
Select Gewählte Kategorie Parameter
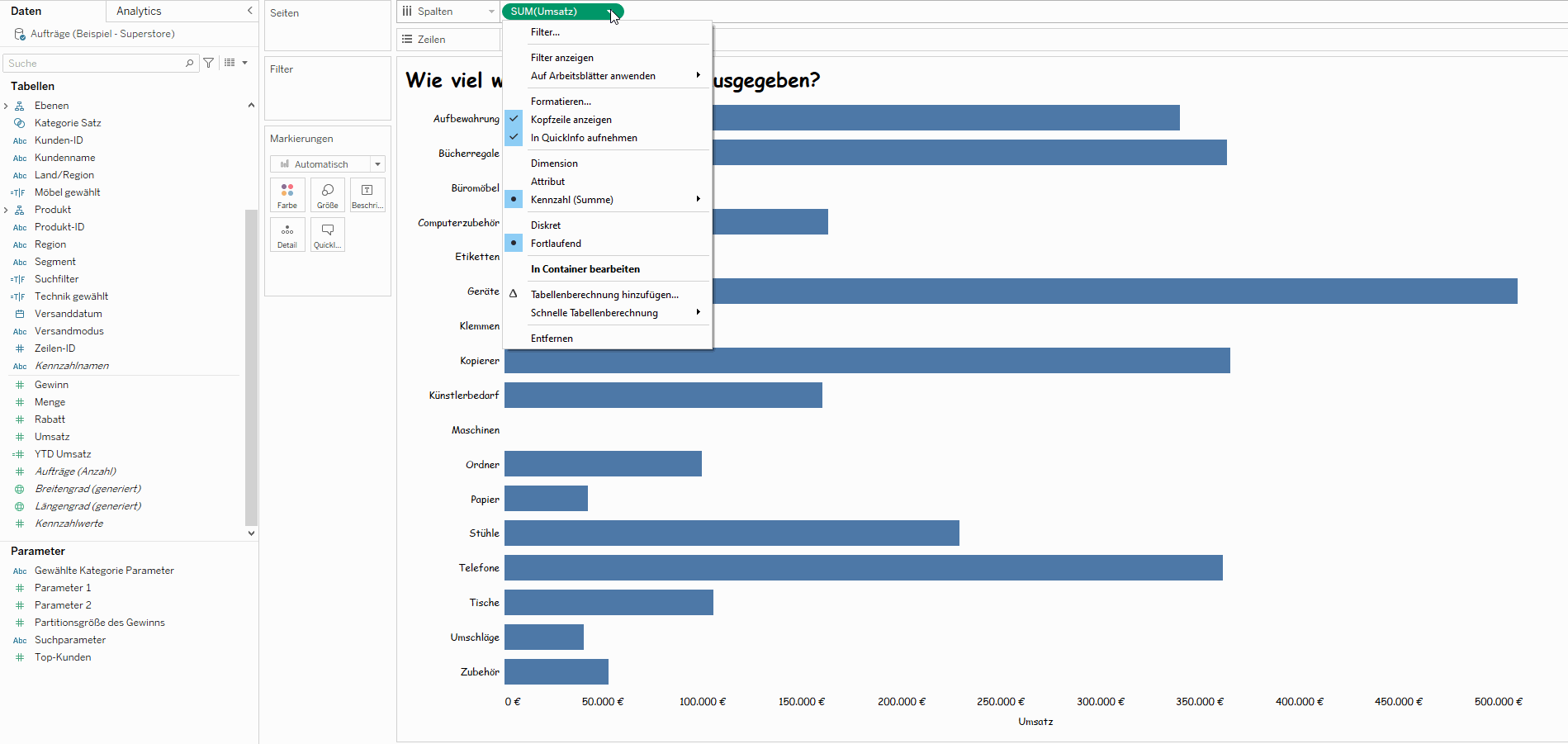tap(104, 571)
